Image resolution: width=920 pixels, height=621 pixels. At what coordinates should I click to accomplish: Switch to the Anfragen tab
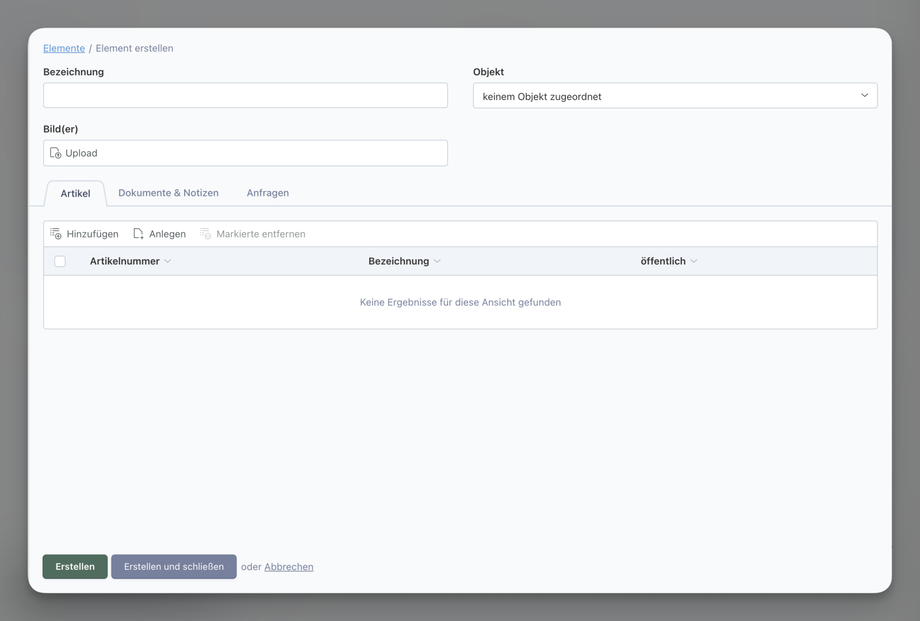pos(268,193)
